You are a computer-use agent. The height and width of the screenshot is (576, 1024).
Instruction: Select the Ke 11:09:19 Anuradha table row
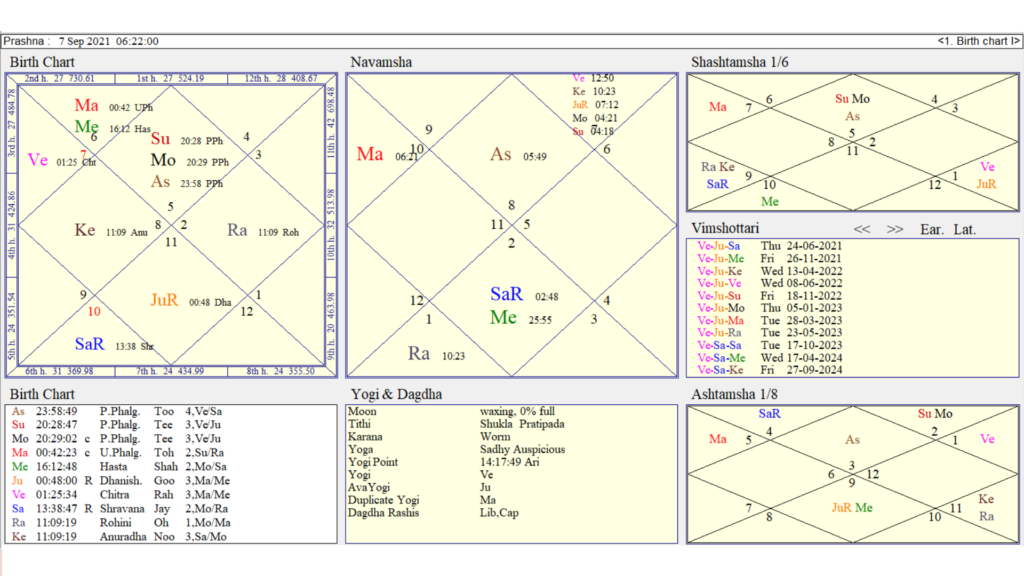(120, 537)
